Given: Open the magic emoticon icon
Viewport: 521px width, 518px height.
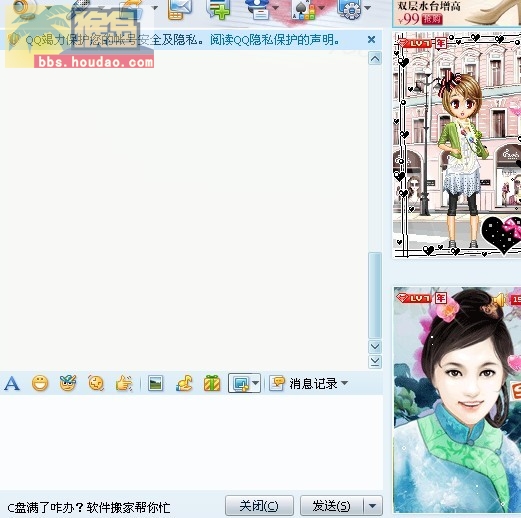Looking at the screenshot, I should 68,383.
